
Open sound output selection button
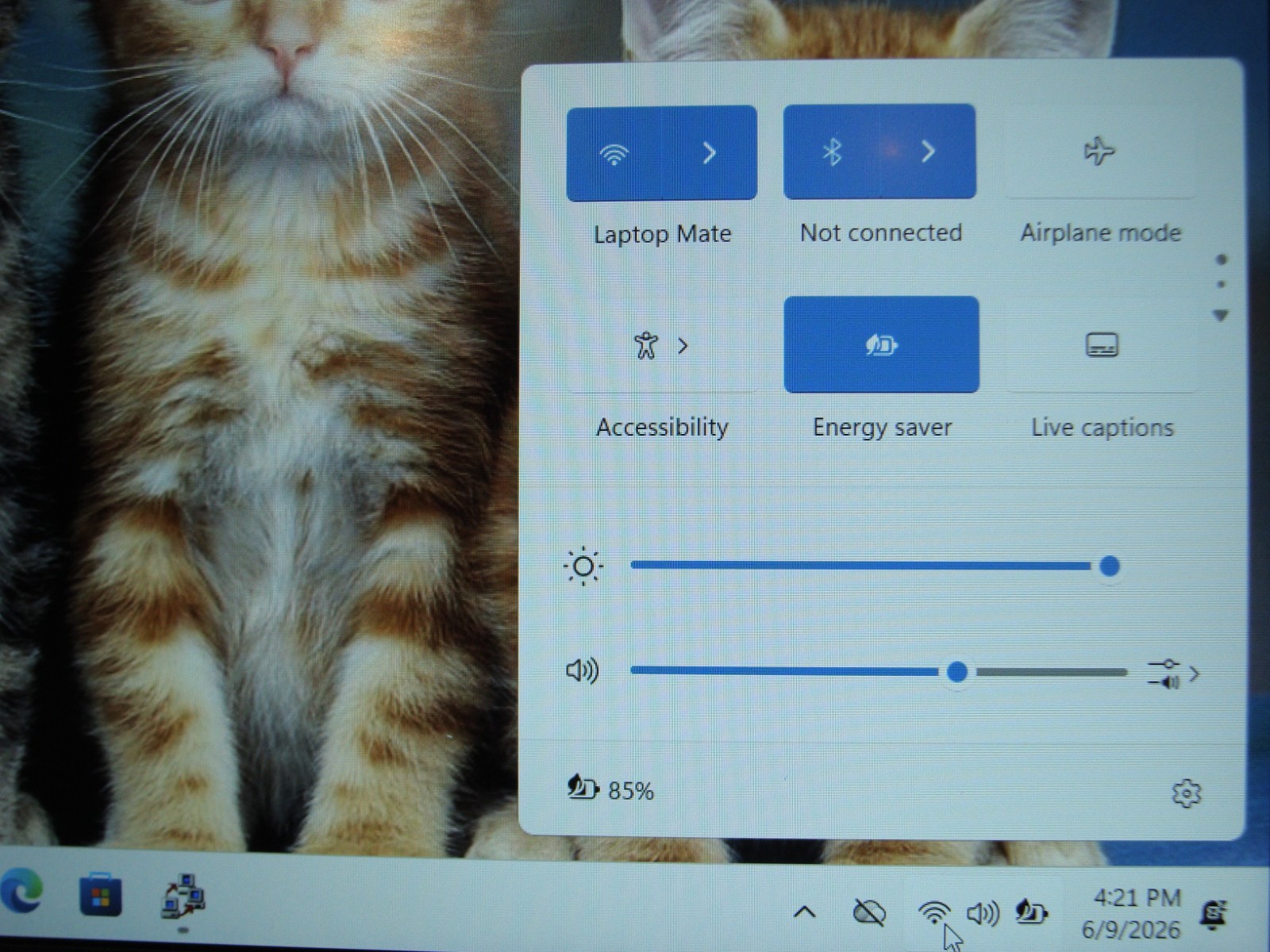click(x=1173, y=674)
